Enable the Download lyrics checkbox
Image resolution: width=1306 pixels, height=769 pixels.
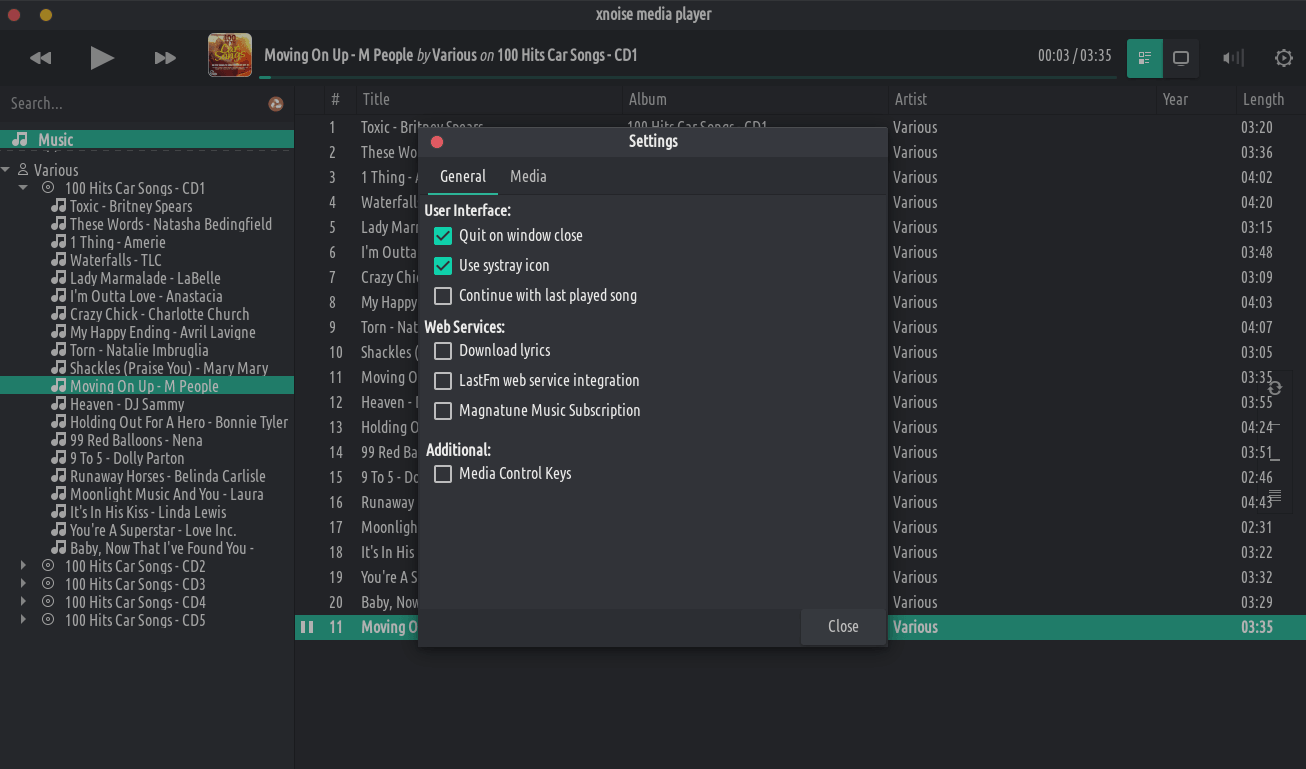443,351
